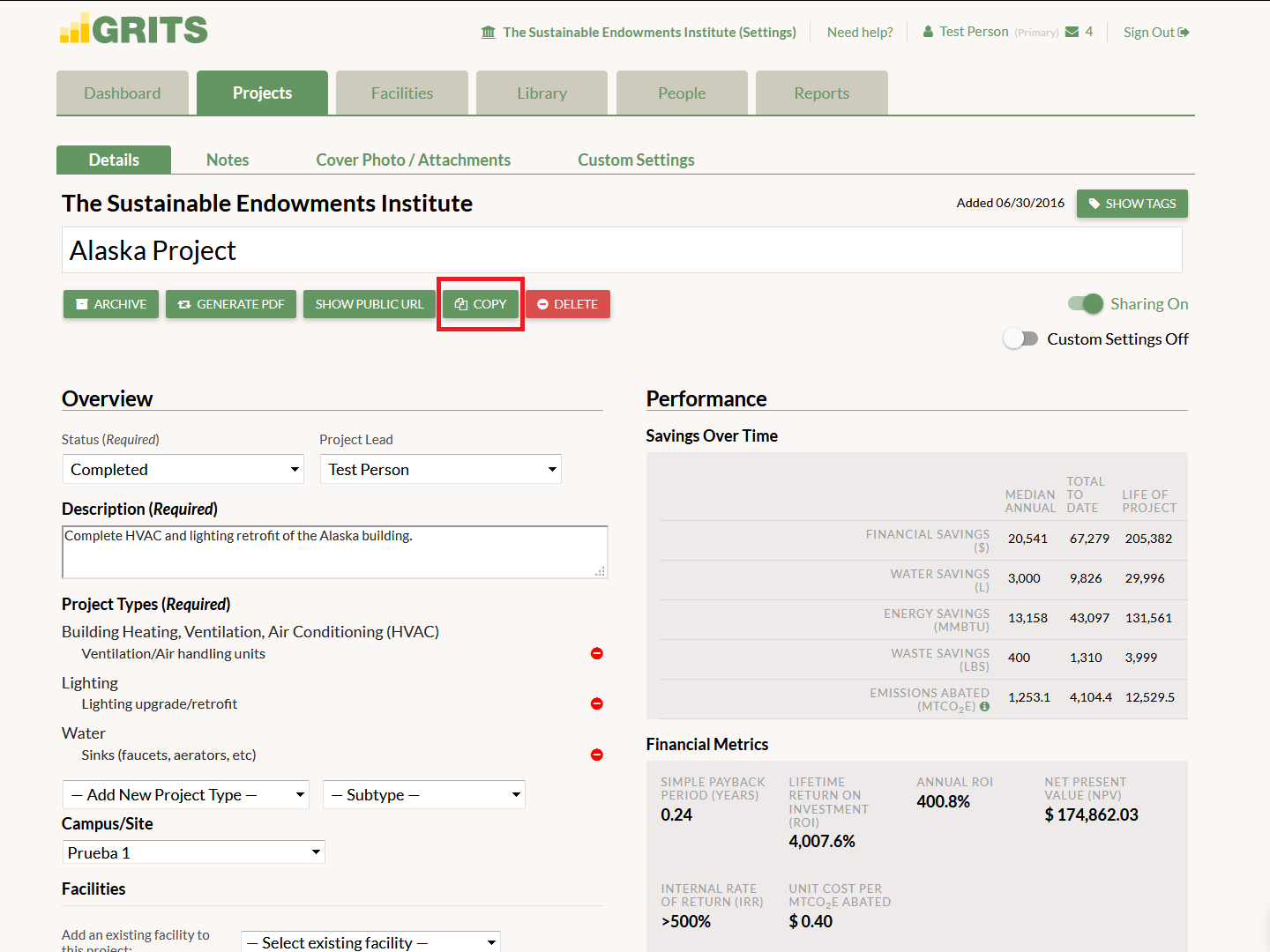The width and height of the screenshot is (1270, 952).
Task: Click the lifetime ROI value 4,007.6%
Action: point(822,841)
